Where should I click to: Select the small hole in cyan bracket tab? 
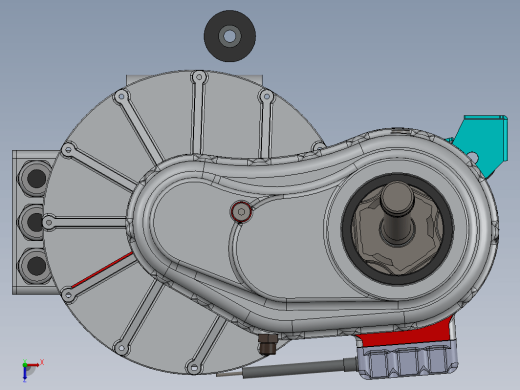point(472,156)
